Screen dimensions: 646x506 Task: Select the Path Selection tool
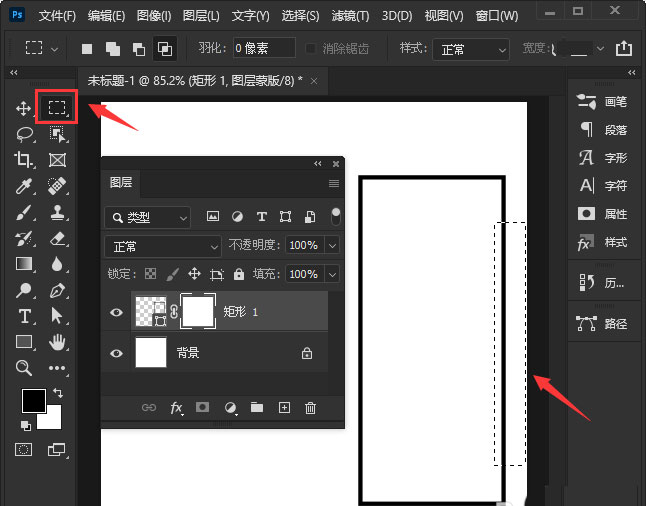(57, 316)
